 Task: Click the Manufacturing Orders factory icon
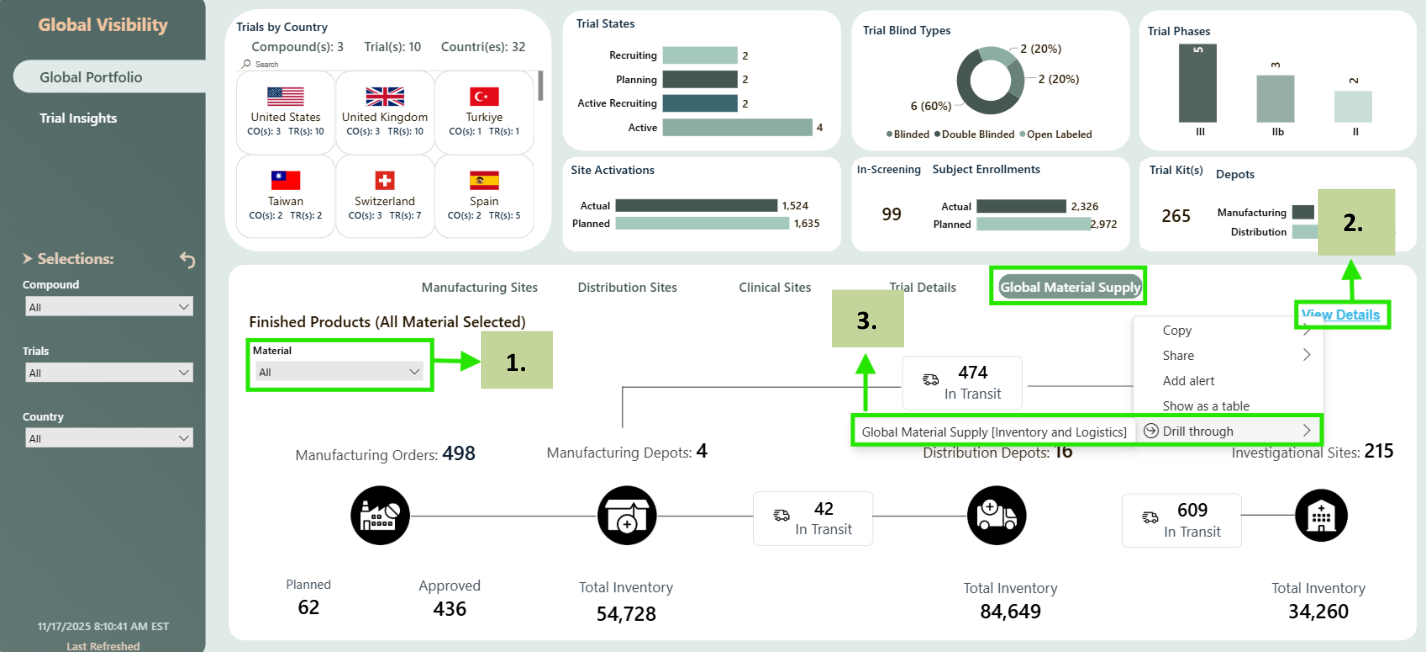coord(380,516)
